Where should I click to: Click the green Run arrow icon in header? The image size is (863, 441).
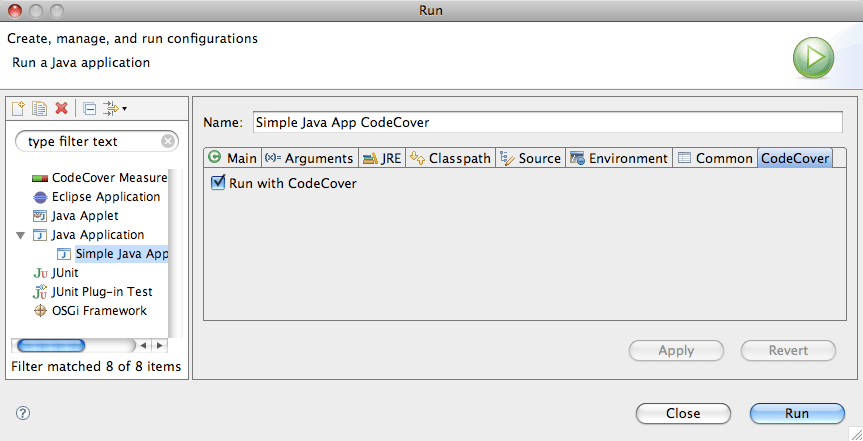[x=813, y=57]
